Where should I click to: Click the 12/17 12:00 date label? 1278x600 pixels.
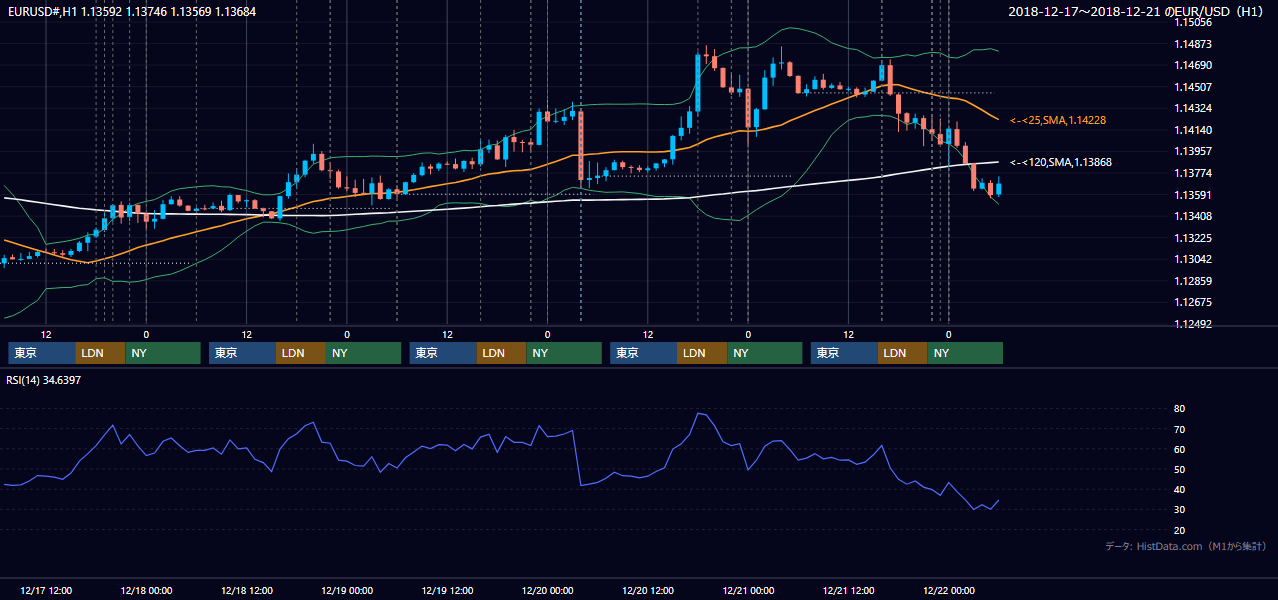click(46, 590)
